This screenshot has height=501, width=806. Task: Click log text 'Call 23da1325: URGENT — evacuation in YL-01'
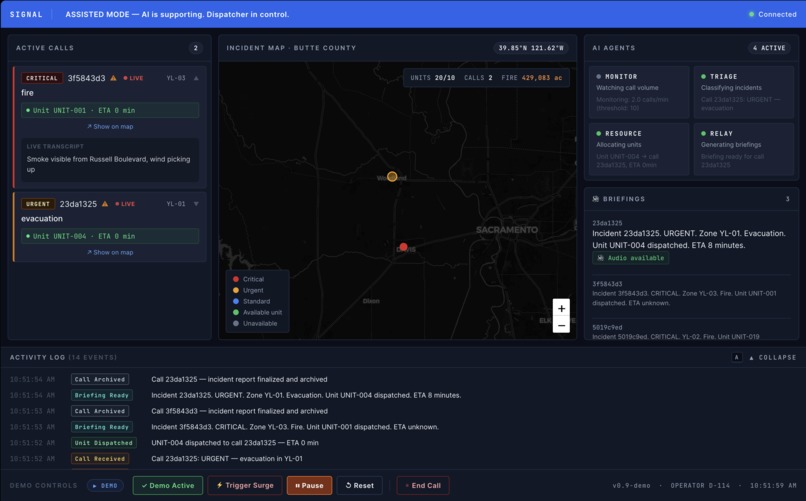(227, 458)
